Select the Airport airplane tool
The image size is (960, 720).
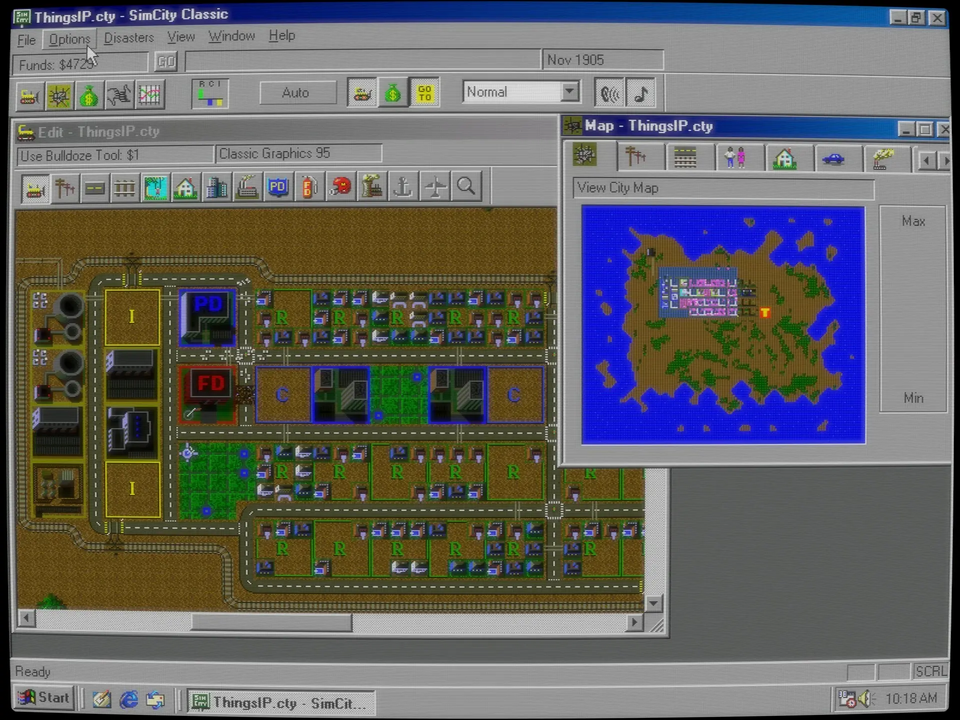pos(435,187)
